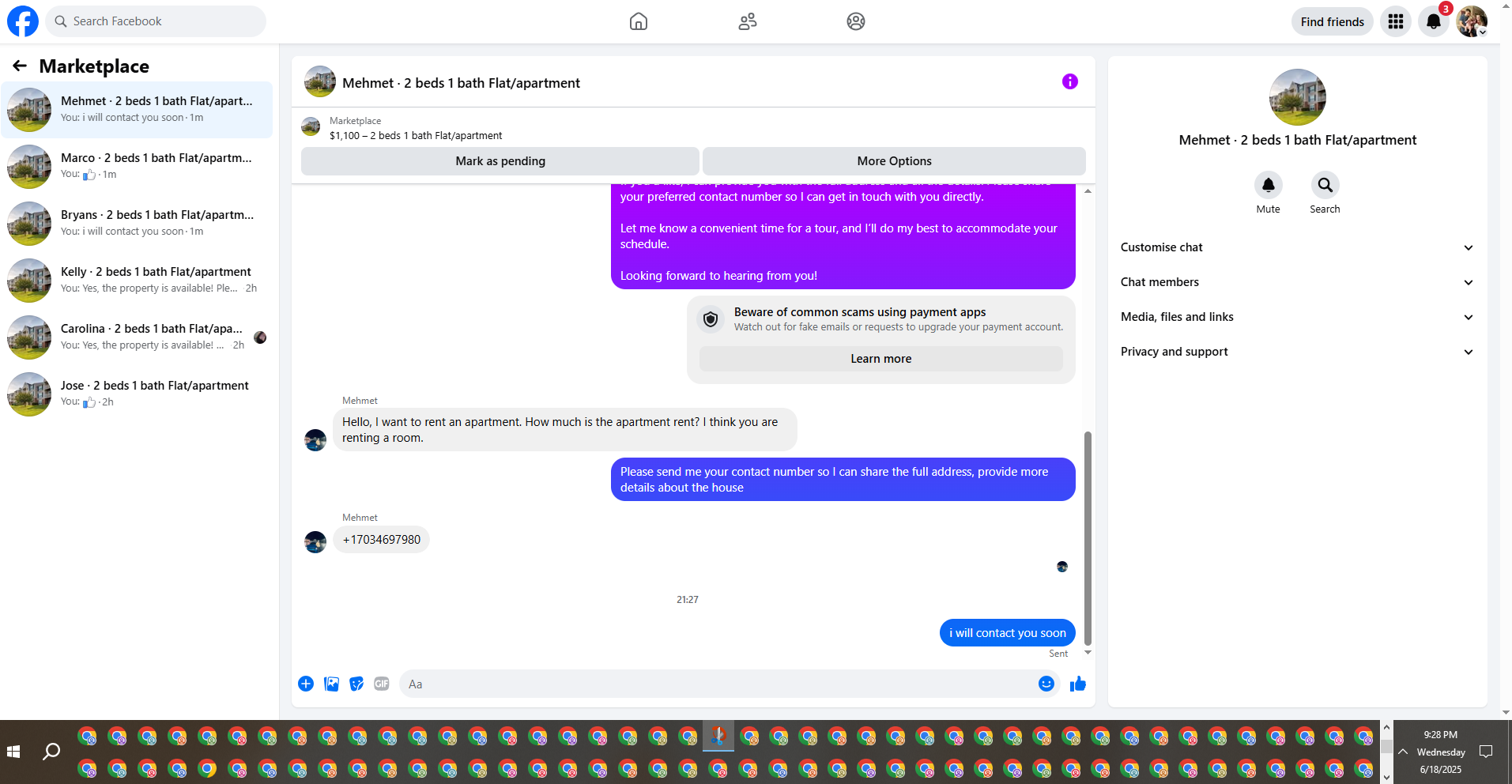1512x784 pixels.
Task: Open the Carolina conversation
Action: 137,337
